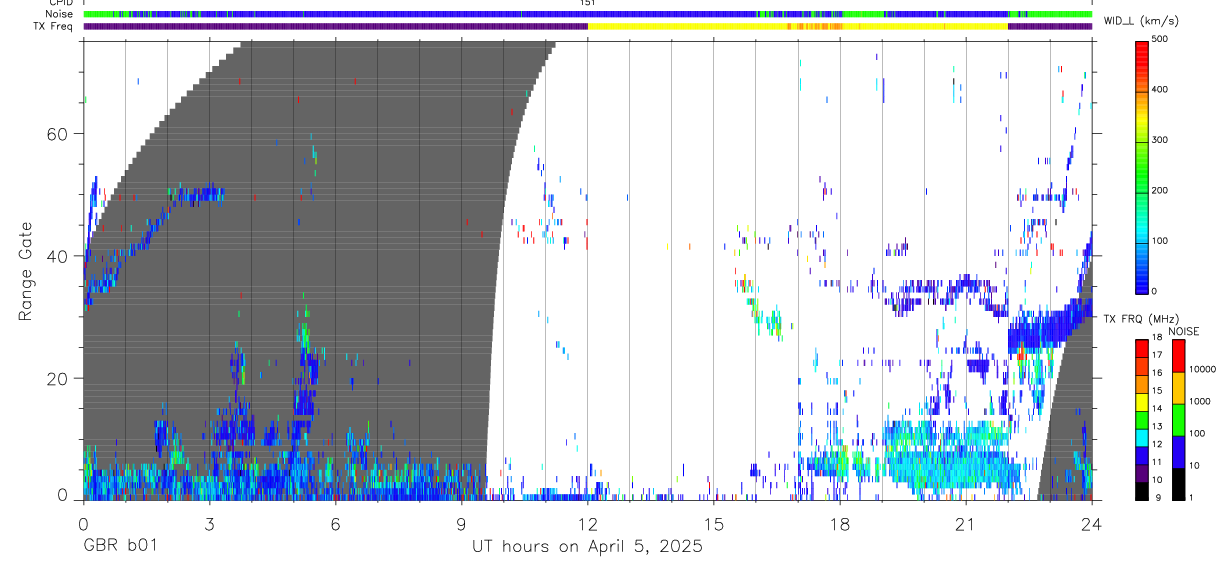The height and width of the screenshot is (567, 1228).
Task: Click the '6' UT hour tick label
Action: 335,524
